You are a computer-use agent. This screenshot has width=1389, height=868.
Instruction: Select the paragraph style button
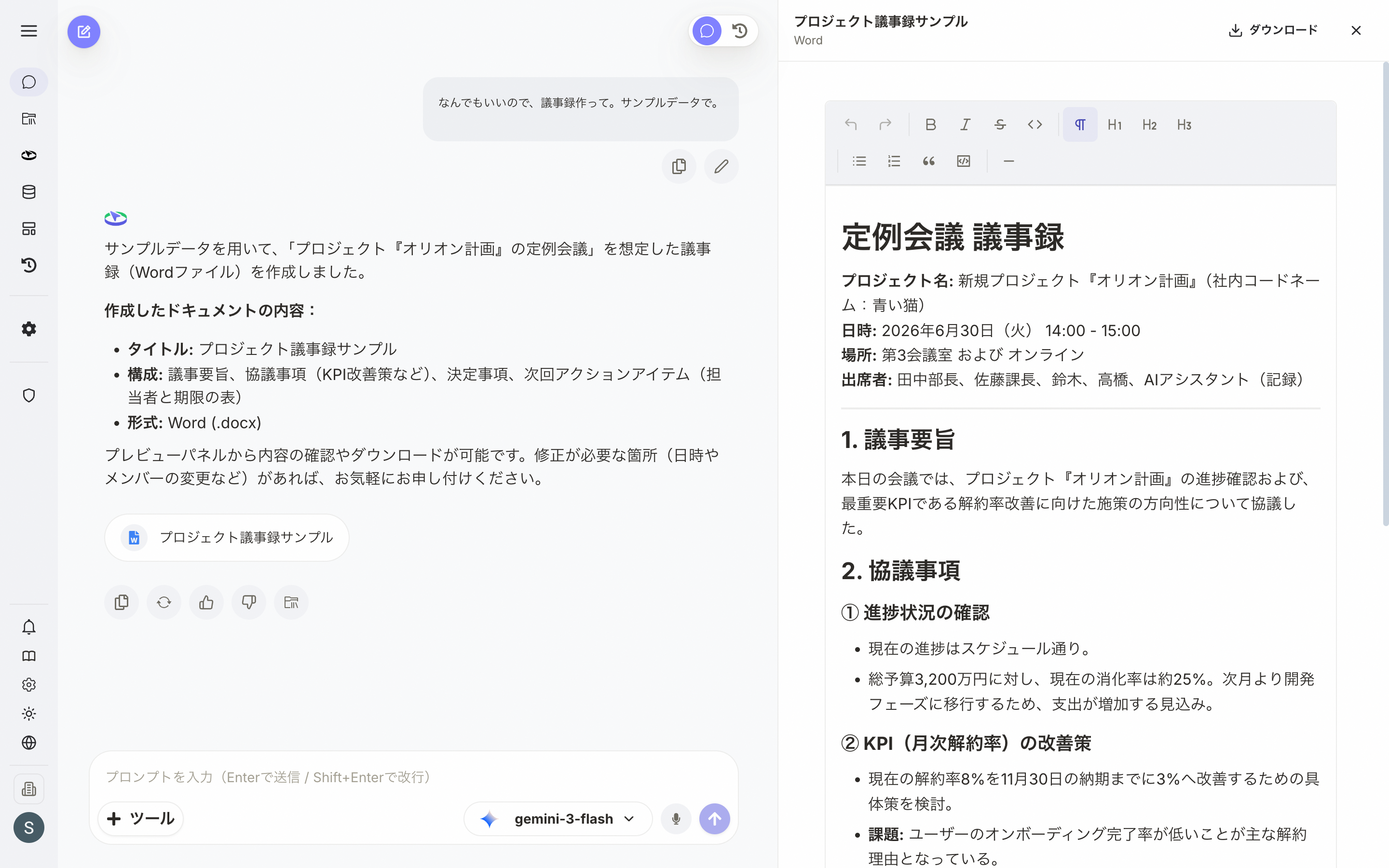pyautogui.click(x=1080, y=124)
